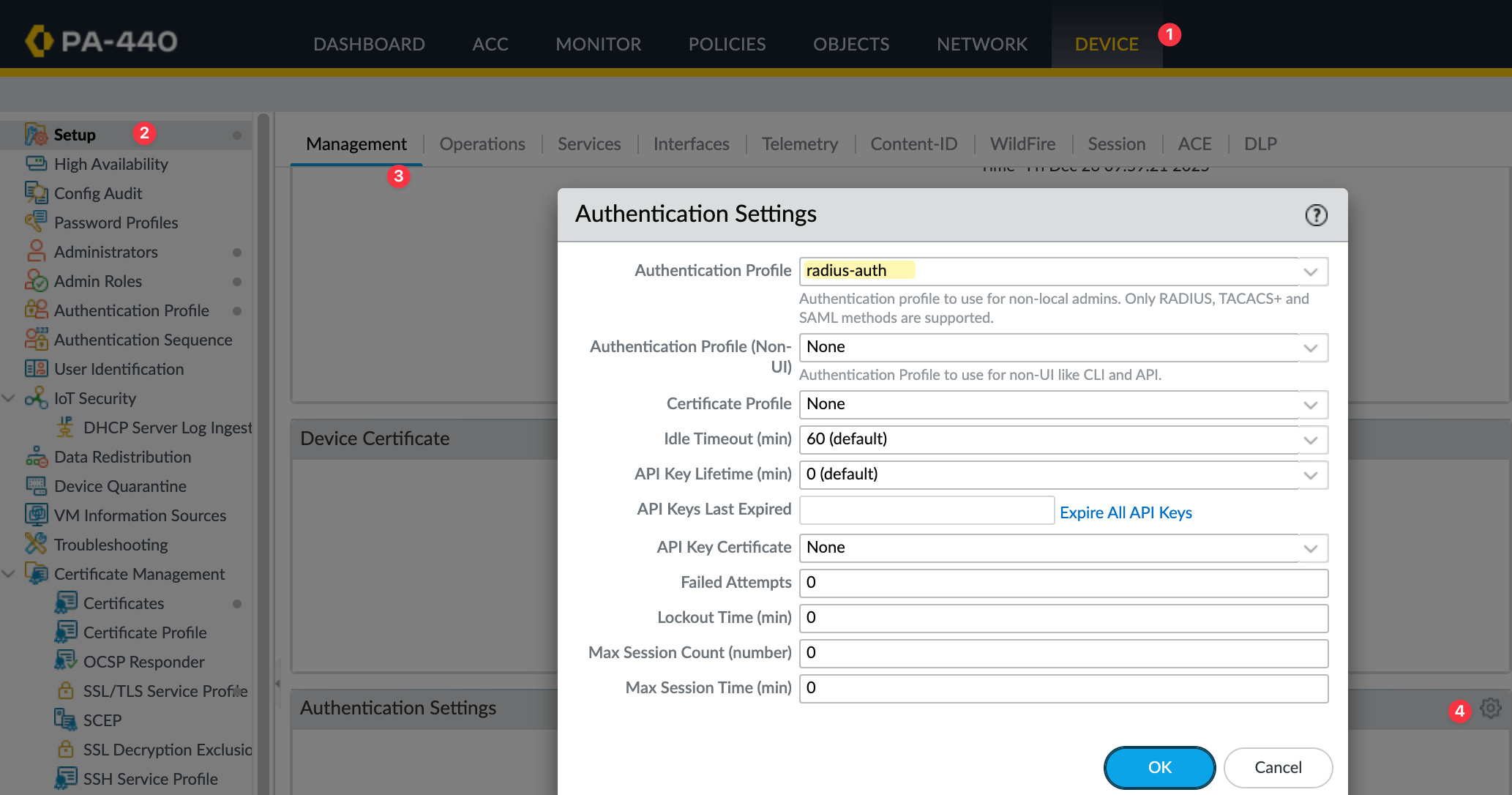The height and width of the screenshot is (795, 1512).
Task: Click the Expire All API Keys link
Action: click(1126, 512)
